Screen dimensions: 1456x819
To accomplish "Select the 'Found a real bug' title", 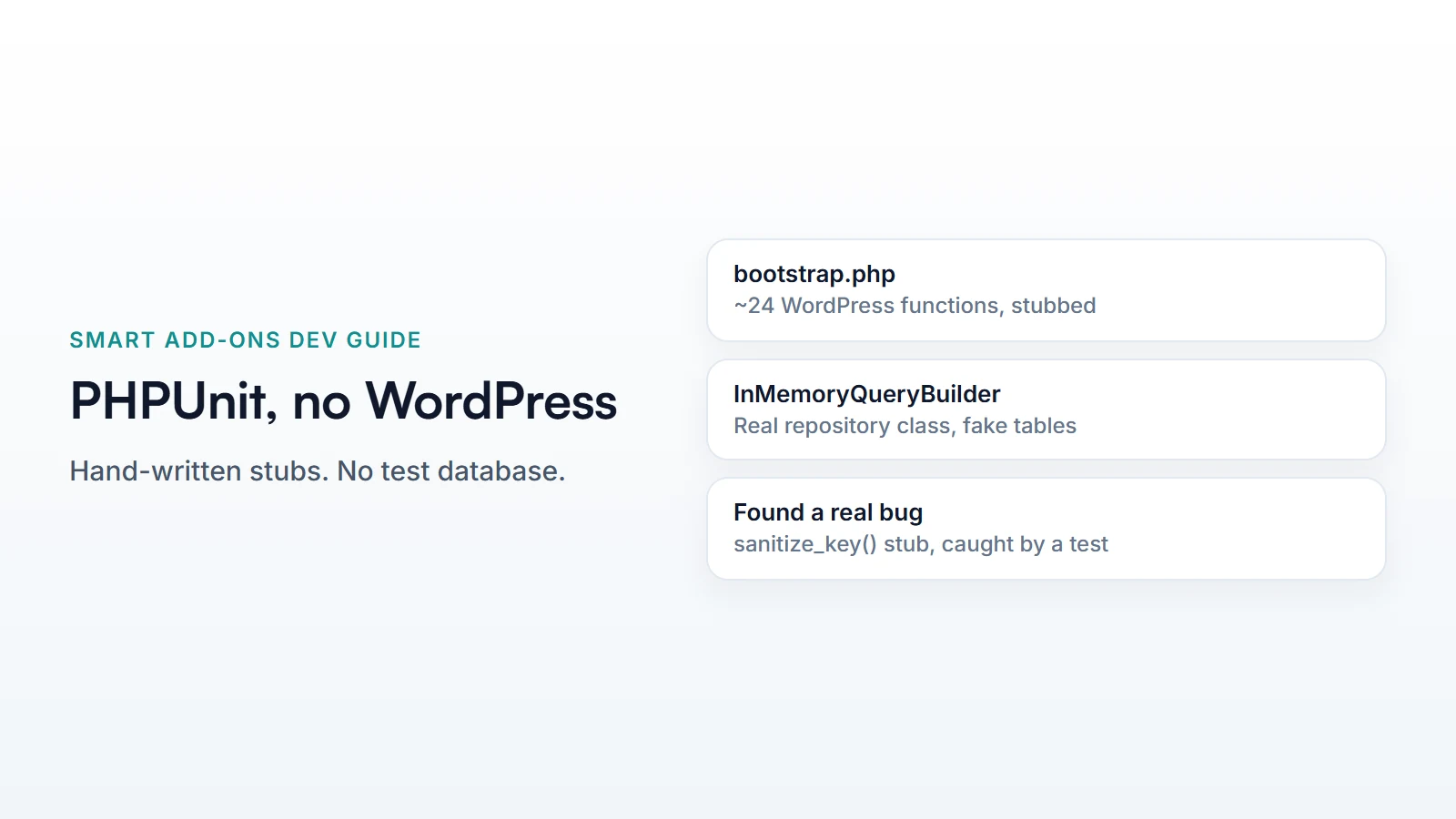I will tap(828, 513).
